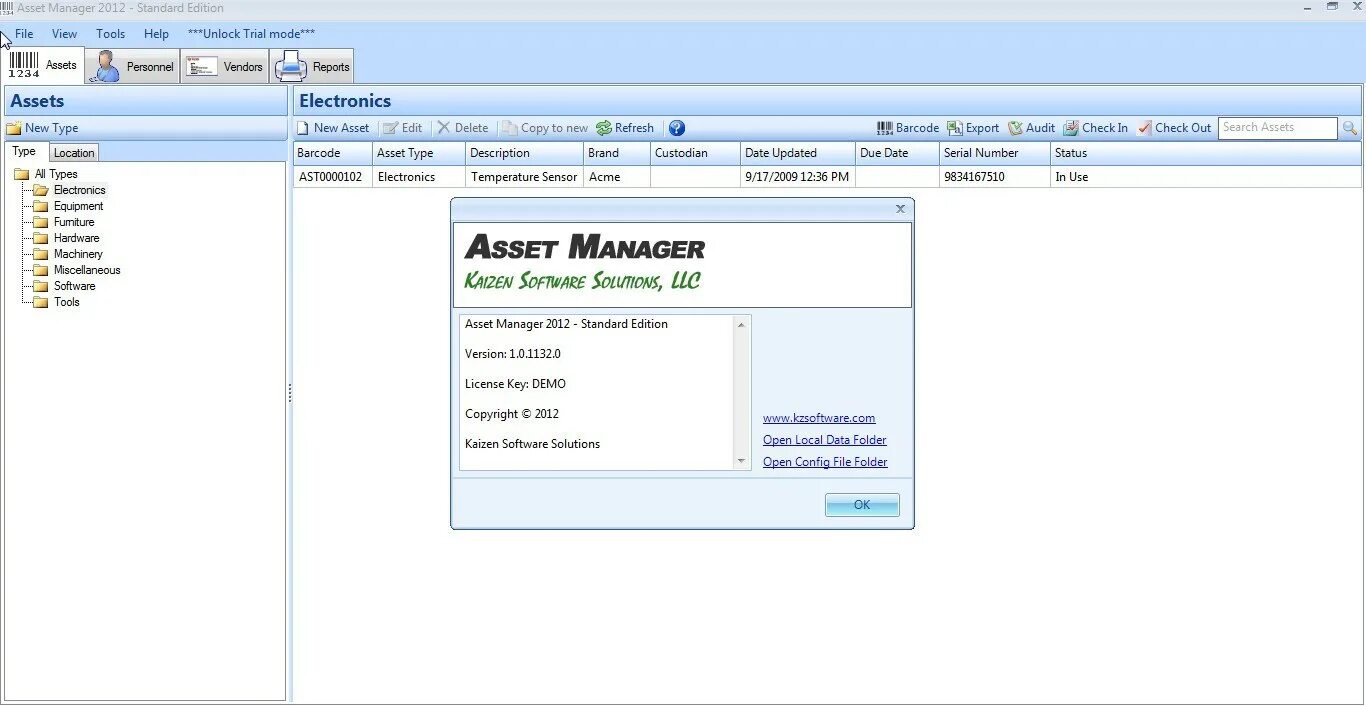1366x706 pixels.
Task: Sort by Barcode column header
Action: [x=333, y=153]
